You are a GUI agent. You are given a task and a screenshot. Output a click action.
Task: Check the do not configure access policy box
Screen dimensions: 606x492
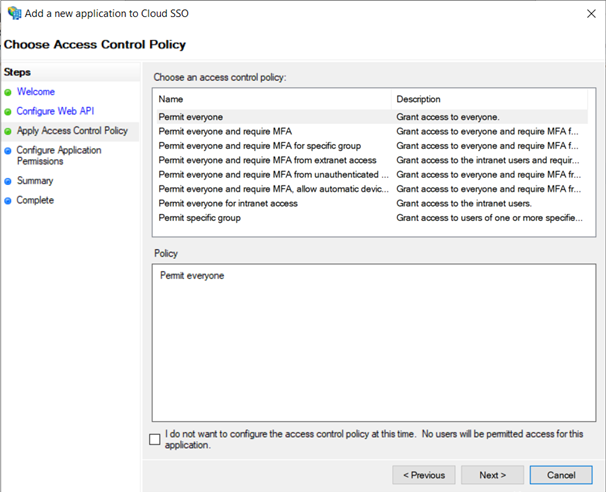click(x=154, y=439)
